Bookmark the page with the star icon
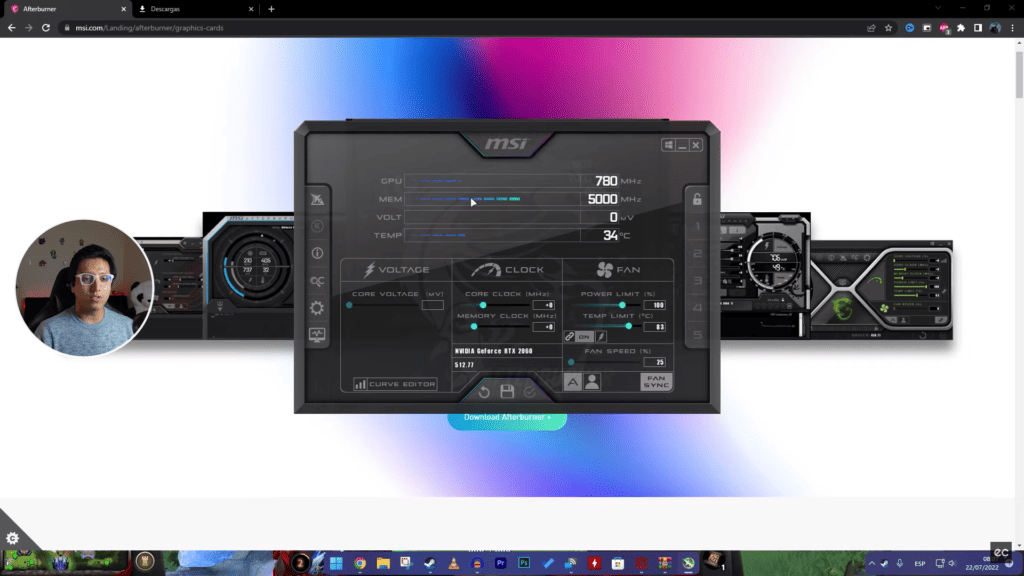Image resolution: width=1024 pixels, height=576 pixels. tap(888, 28)
